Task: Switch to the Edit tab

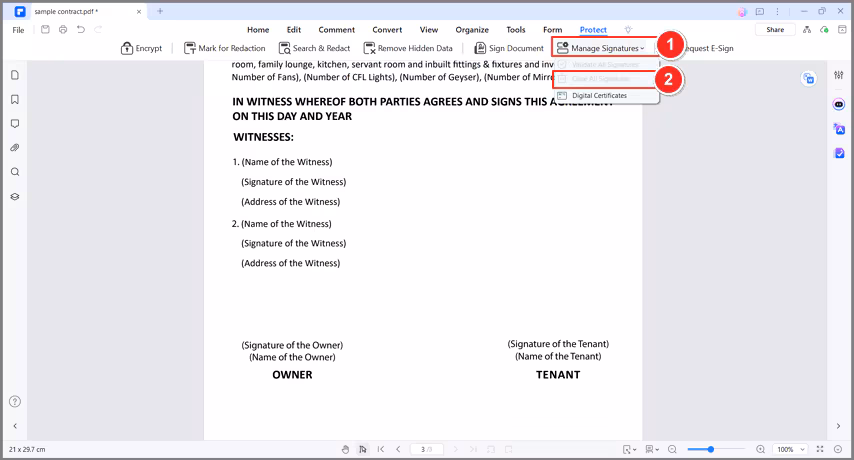Action: pyautogui.click(x=294, y=30)
